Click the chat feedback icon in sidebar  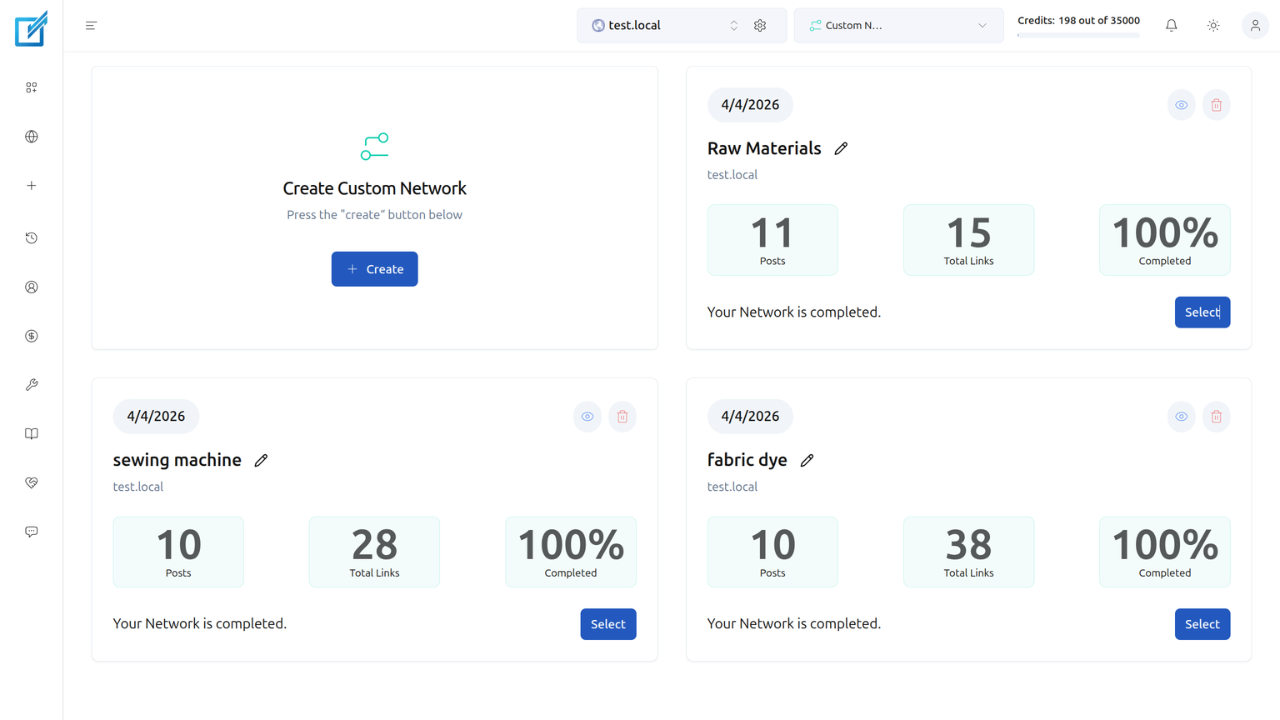pos(31,531)
